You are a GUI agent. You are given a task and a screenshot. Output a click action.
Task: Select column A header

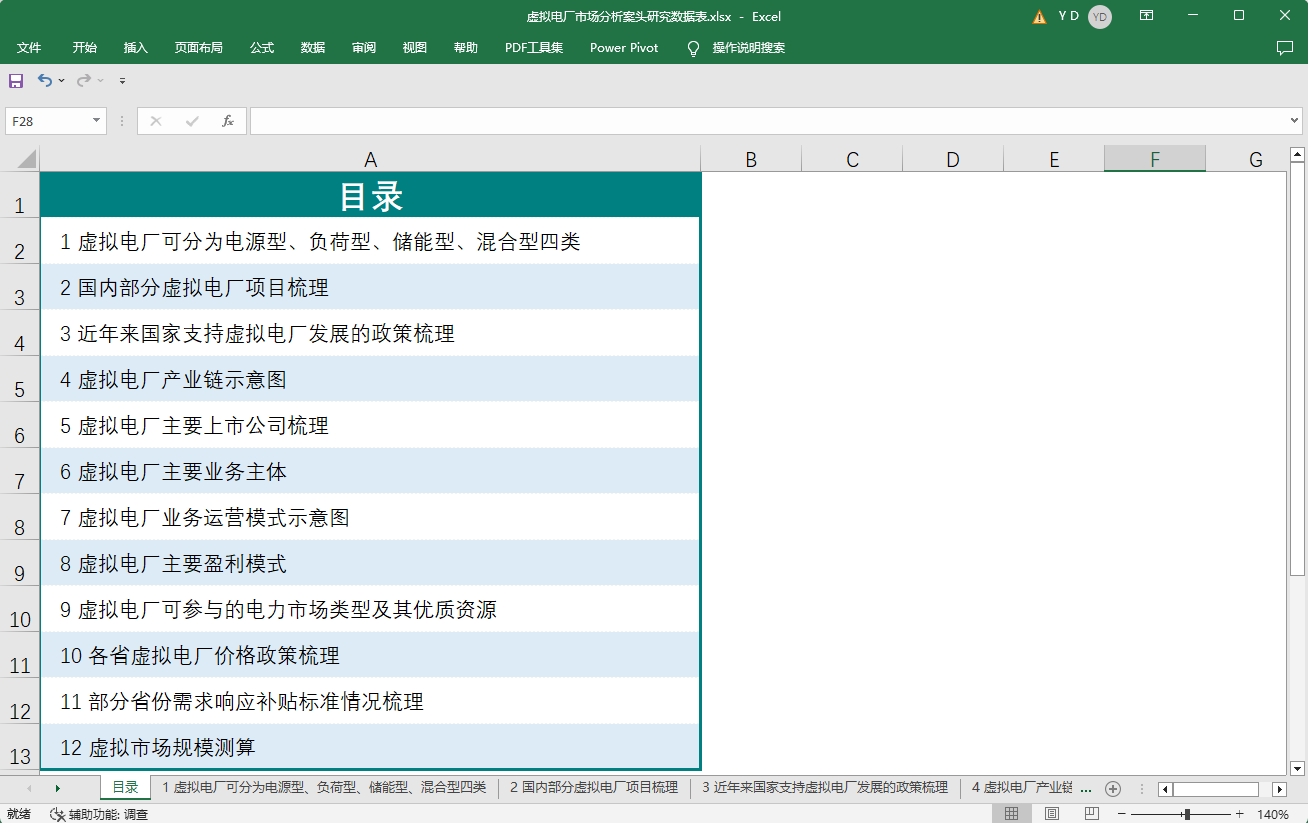point(370,159)
